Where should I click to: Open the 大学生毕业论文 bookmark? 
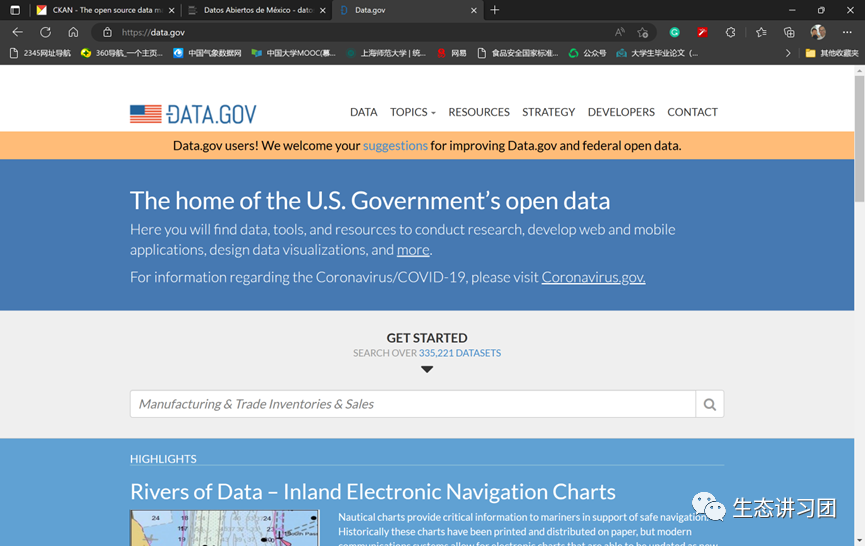pos(658,53)
